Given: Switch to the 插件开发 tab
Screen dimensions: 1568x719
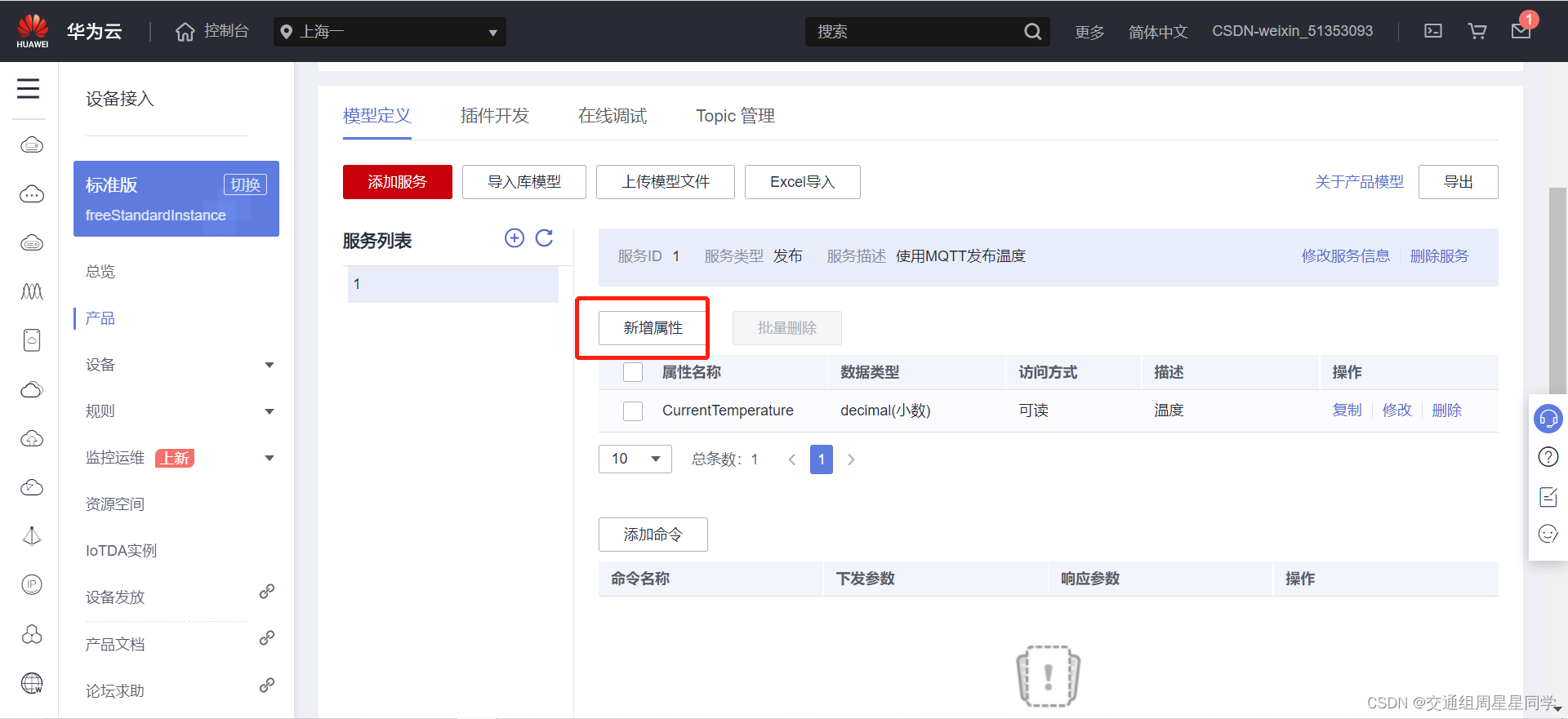Looking at the screenshot, I should point(495,116).
